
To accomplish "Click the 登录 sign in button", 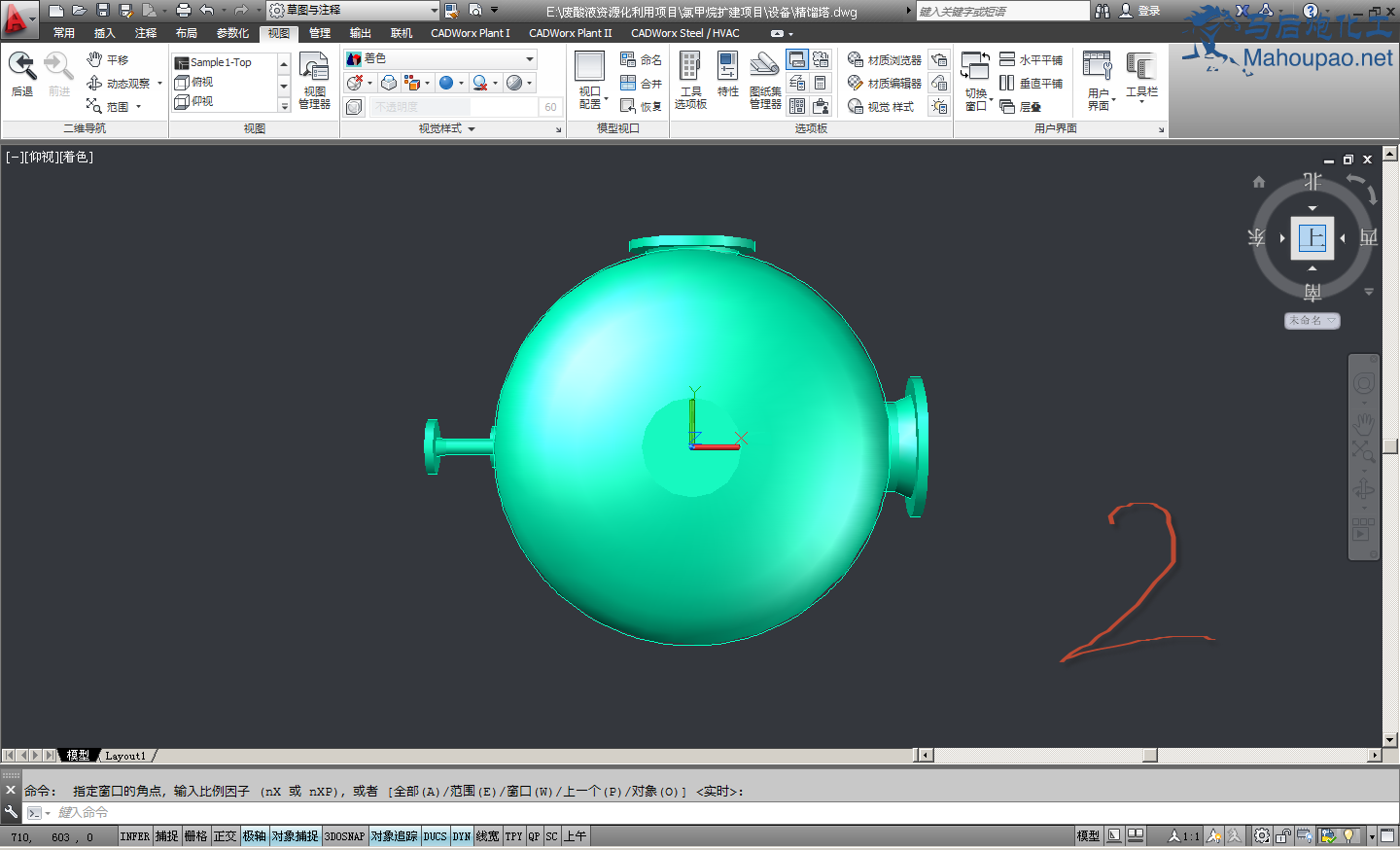I will [1140, 11].
